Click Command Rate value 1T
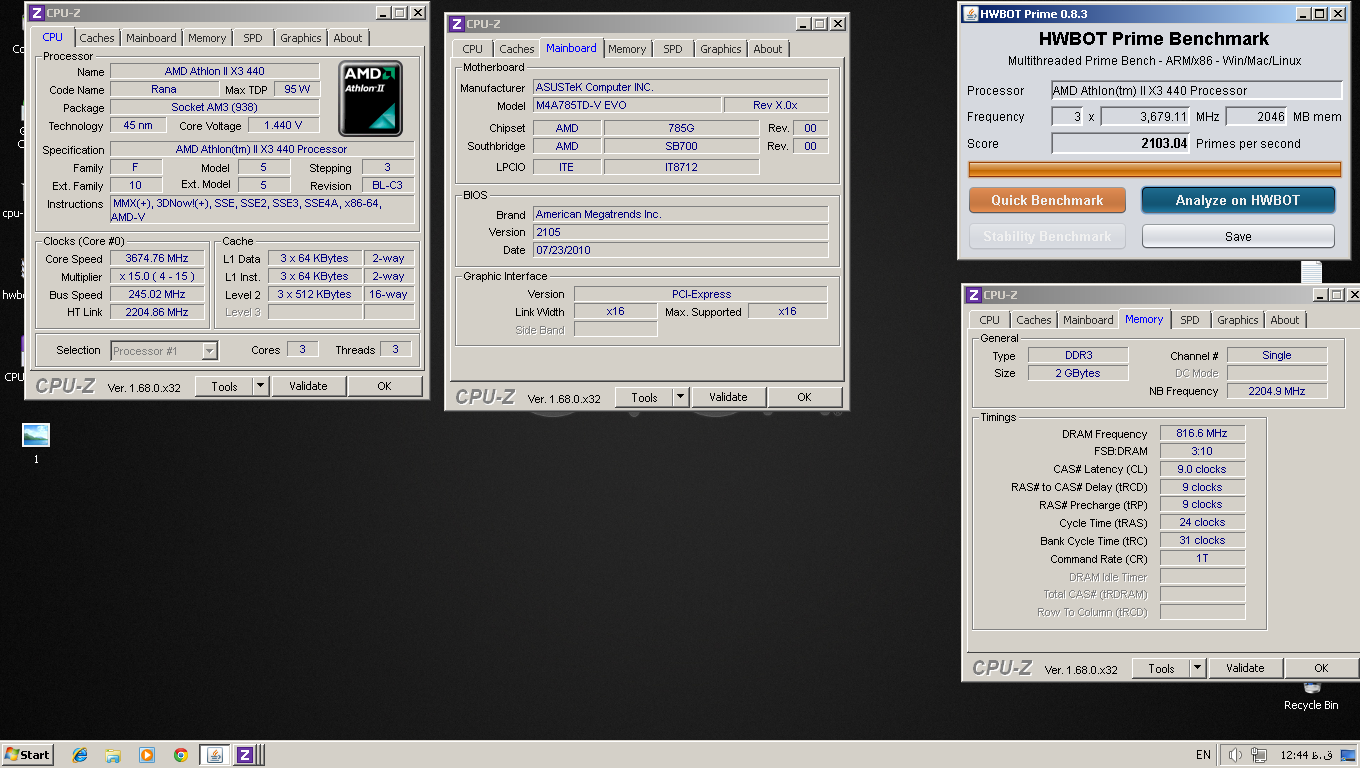The image size is (1360, 768). pos(1202,558)
